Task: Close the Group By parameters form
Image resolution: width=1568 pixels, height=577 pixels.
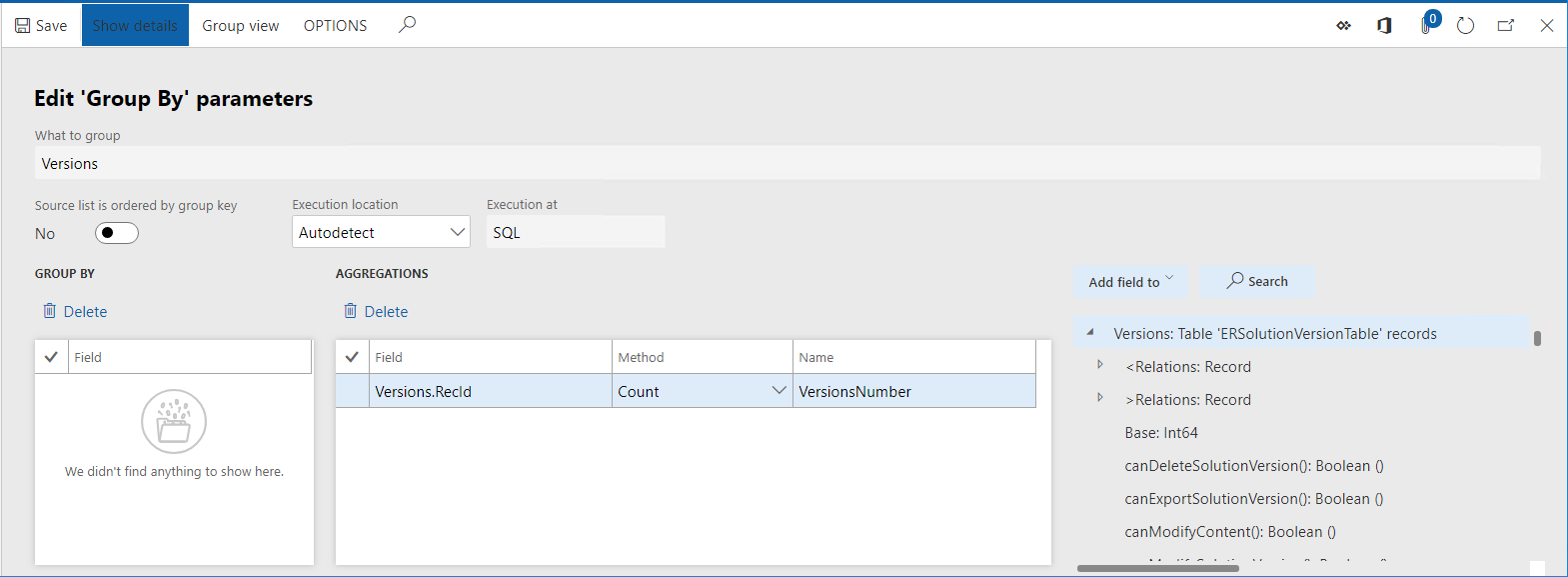Action: point(1547,26)
